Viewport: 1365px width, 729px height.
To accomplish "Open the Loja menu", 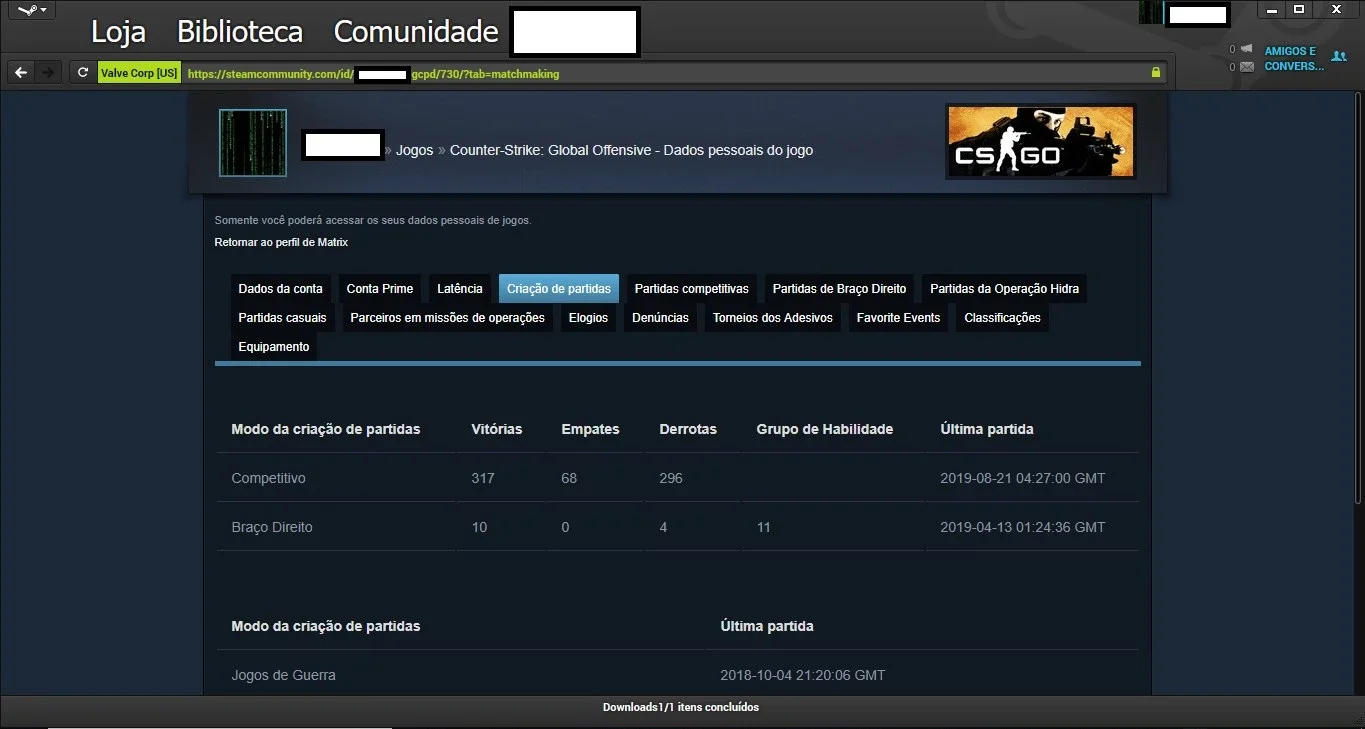I will click(x=118, y=31).
